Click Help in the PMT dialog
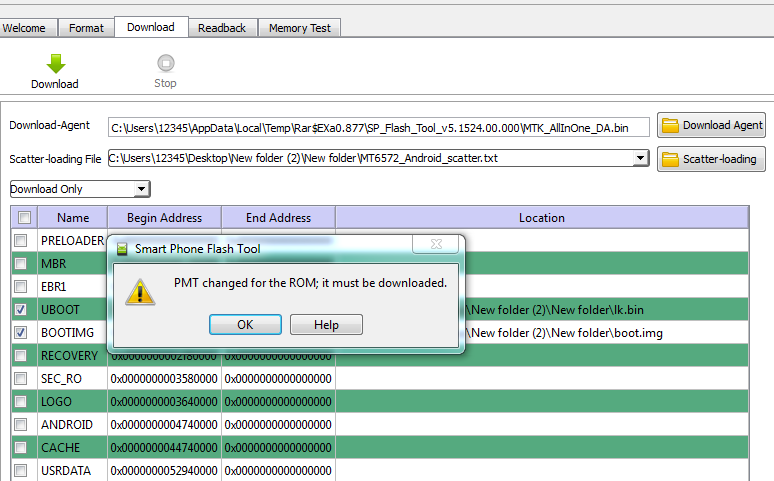This screenshot has height=481, width=774. click(x=326, y=324)
